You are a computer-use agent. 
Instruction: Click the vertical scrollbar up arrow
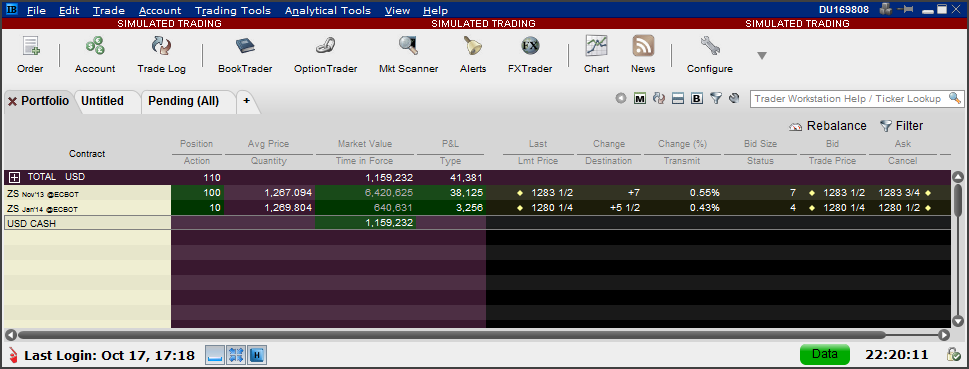(958, 177)
